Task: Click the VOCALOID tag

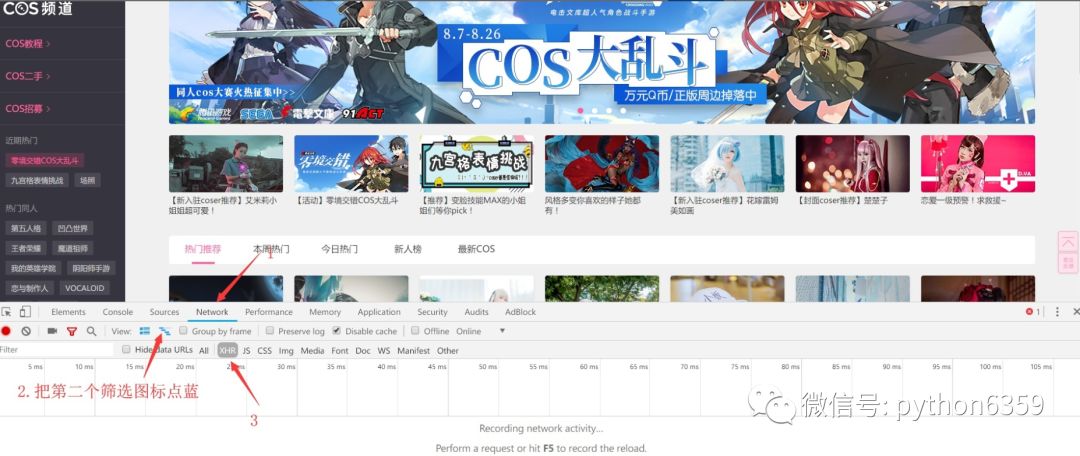Action: pos(85,288)
